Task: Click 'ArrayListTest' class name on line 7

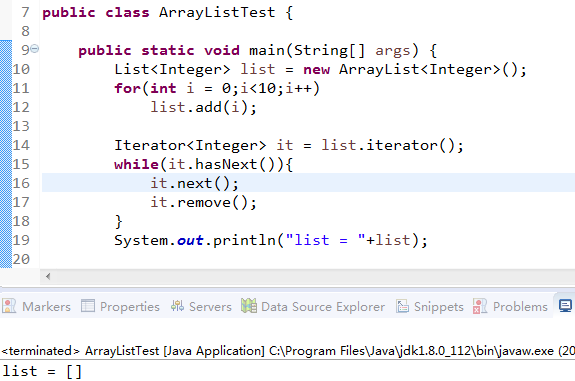Action: (x=217, y=12)
